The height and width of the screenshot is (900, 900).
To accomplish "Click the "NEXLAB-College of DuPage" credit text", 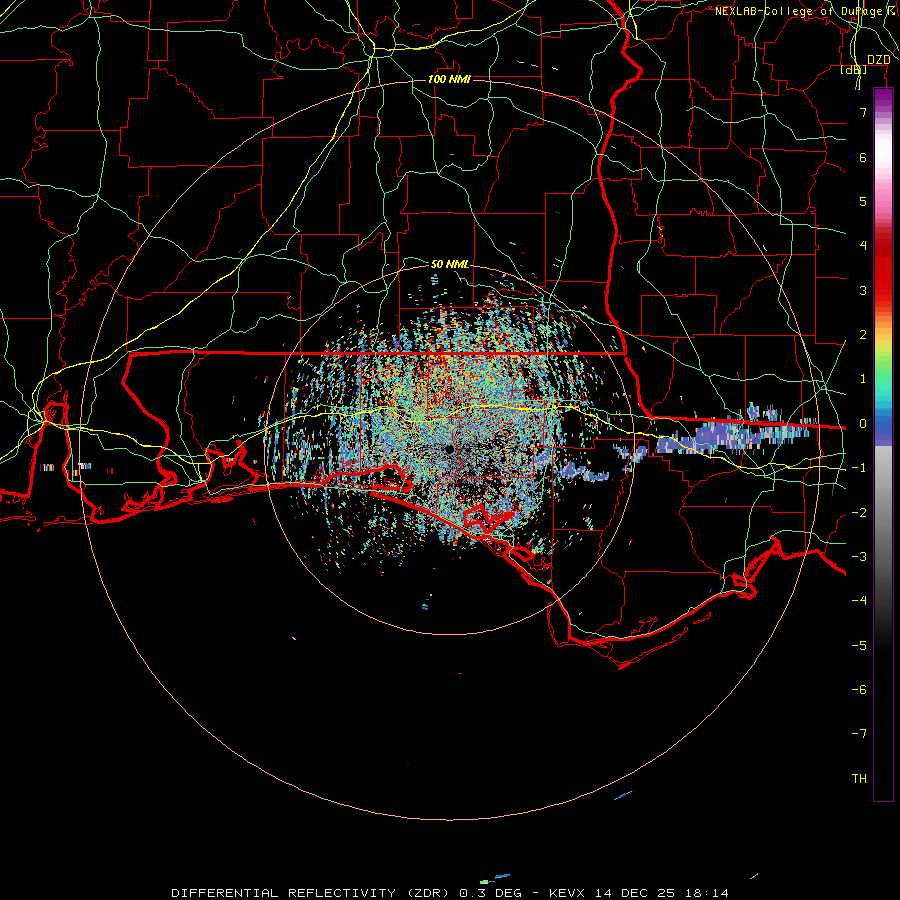I will tap(798, 11).
